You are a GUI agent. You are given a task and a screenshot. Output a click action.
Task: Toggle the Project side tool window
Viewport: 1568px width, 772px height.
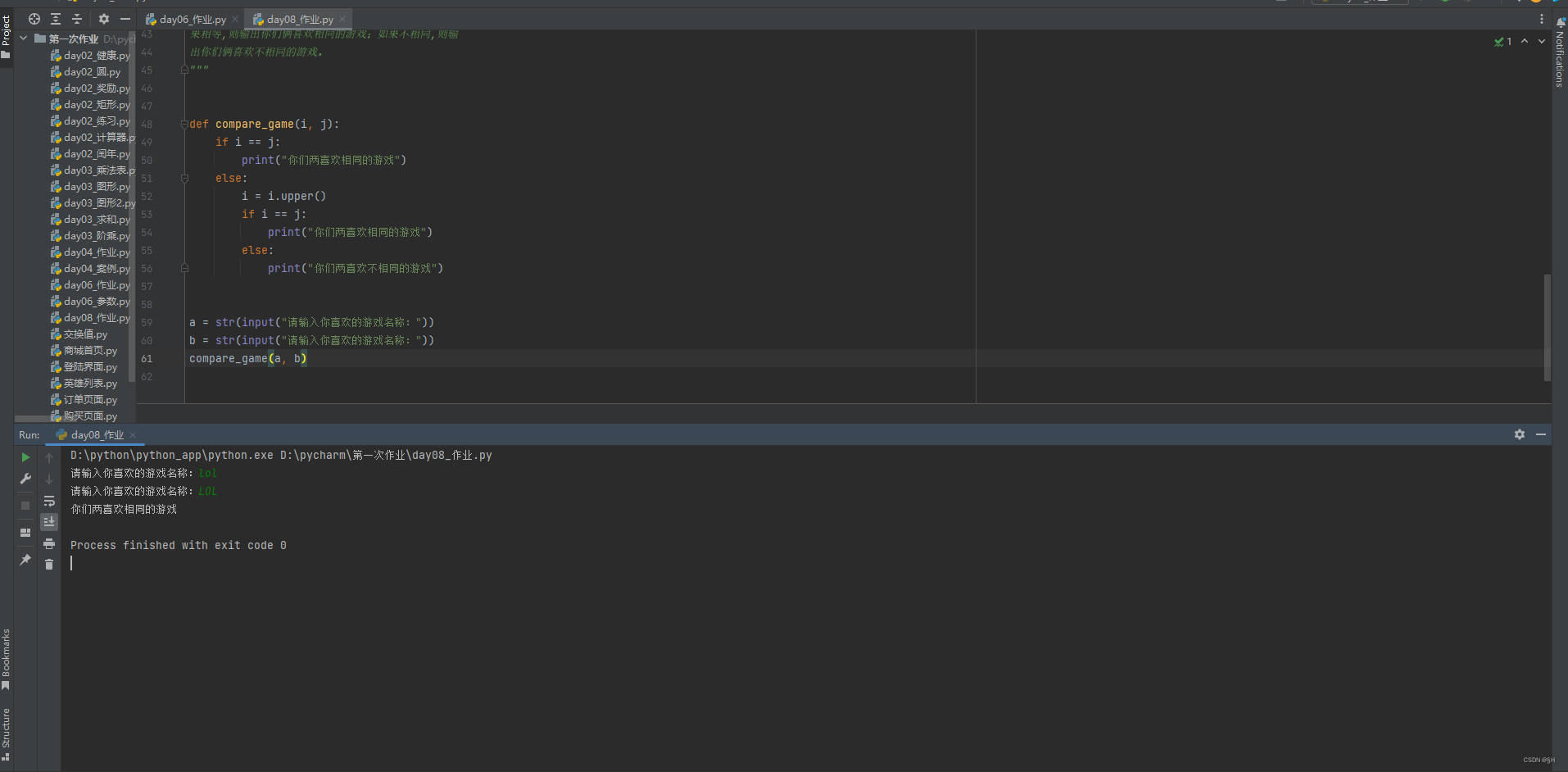point(6,38)
